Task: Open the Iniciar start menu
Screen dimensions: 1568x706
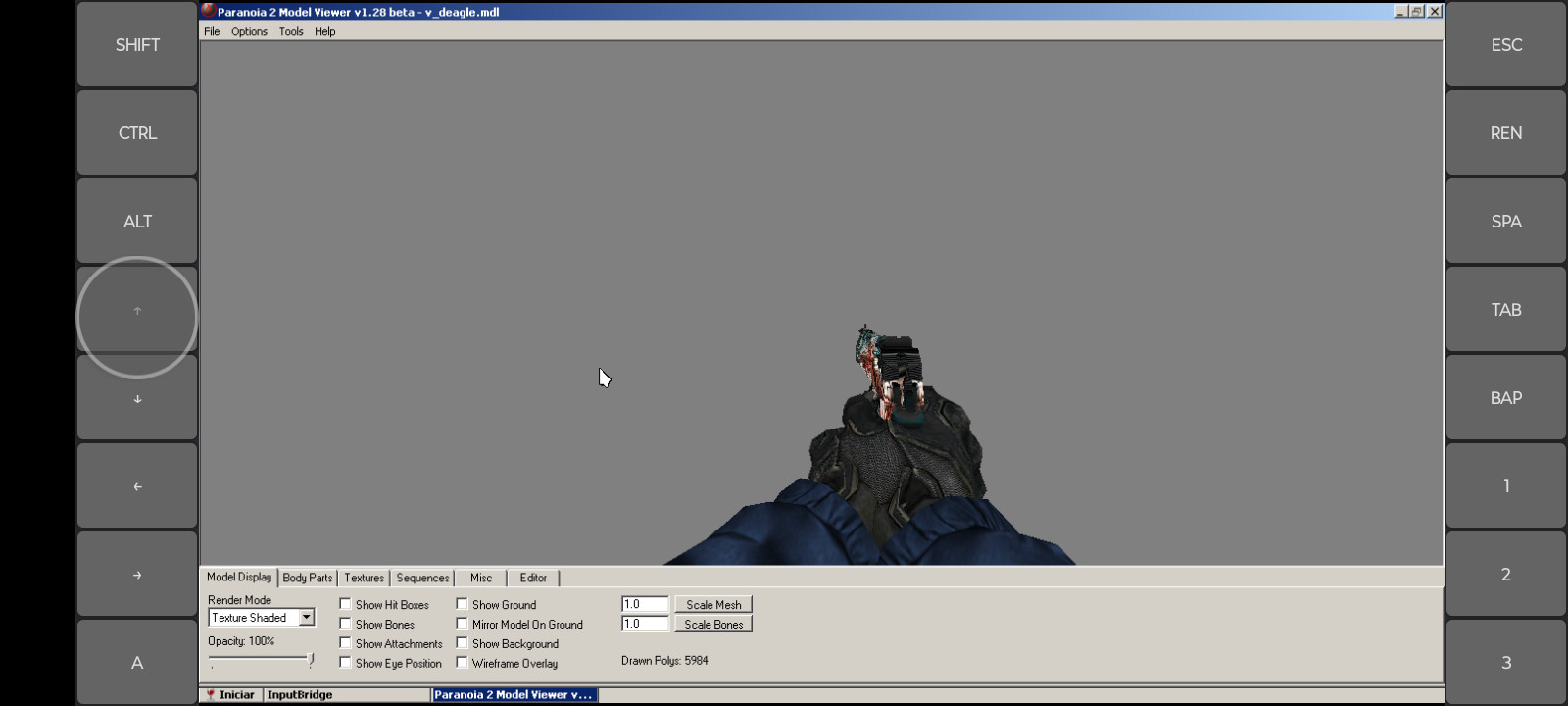Action: (x=231, y=695)
